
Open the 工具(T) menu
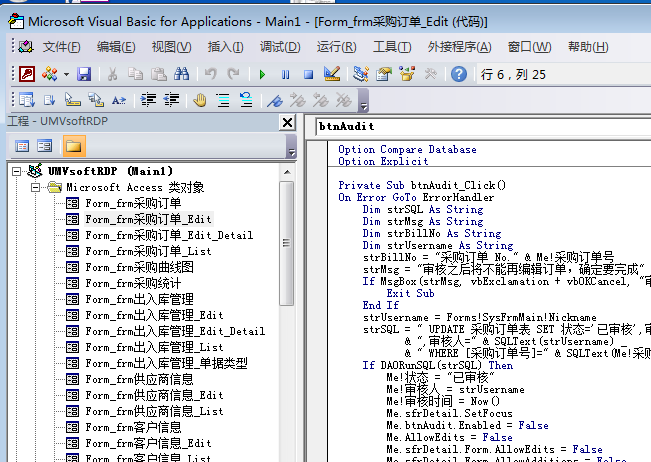coord(392,47)
